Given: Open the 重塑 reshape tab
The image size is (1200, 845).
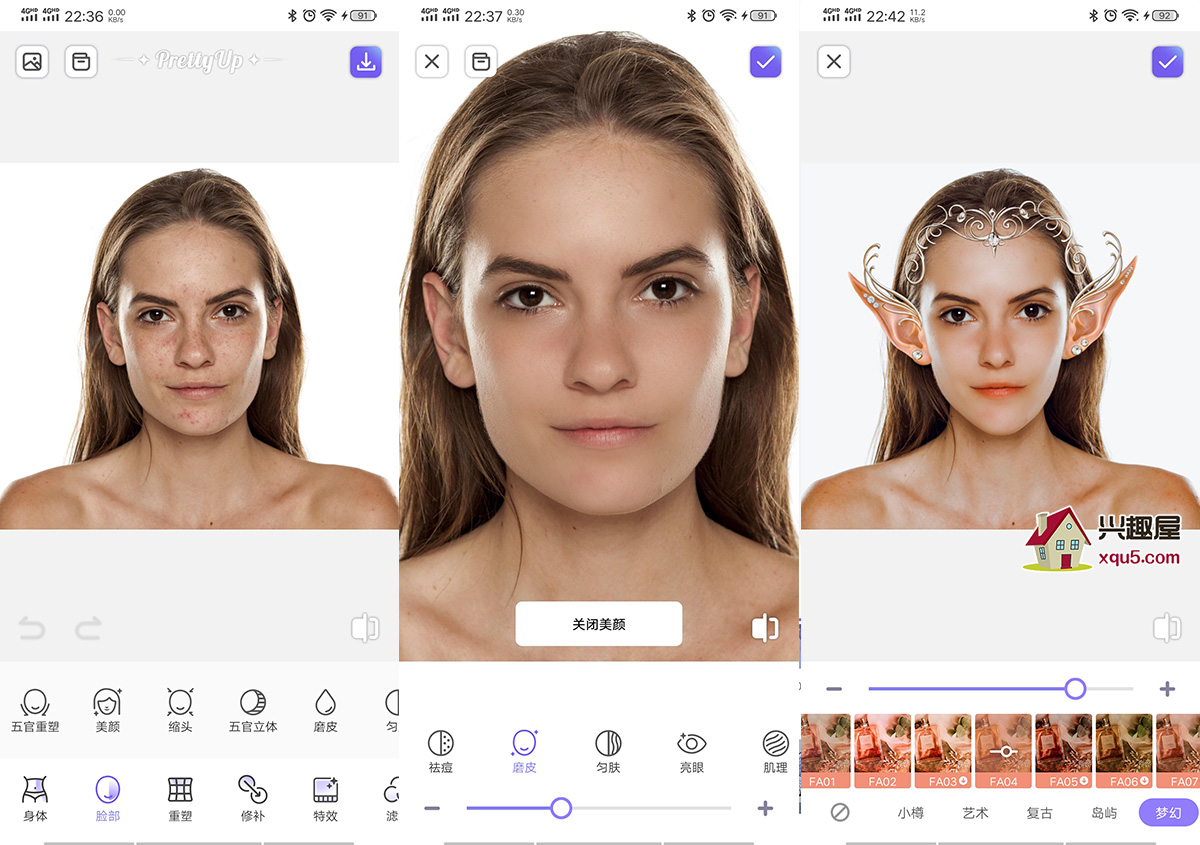Looking at the screenshot, I should pos(180,799).
